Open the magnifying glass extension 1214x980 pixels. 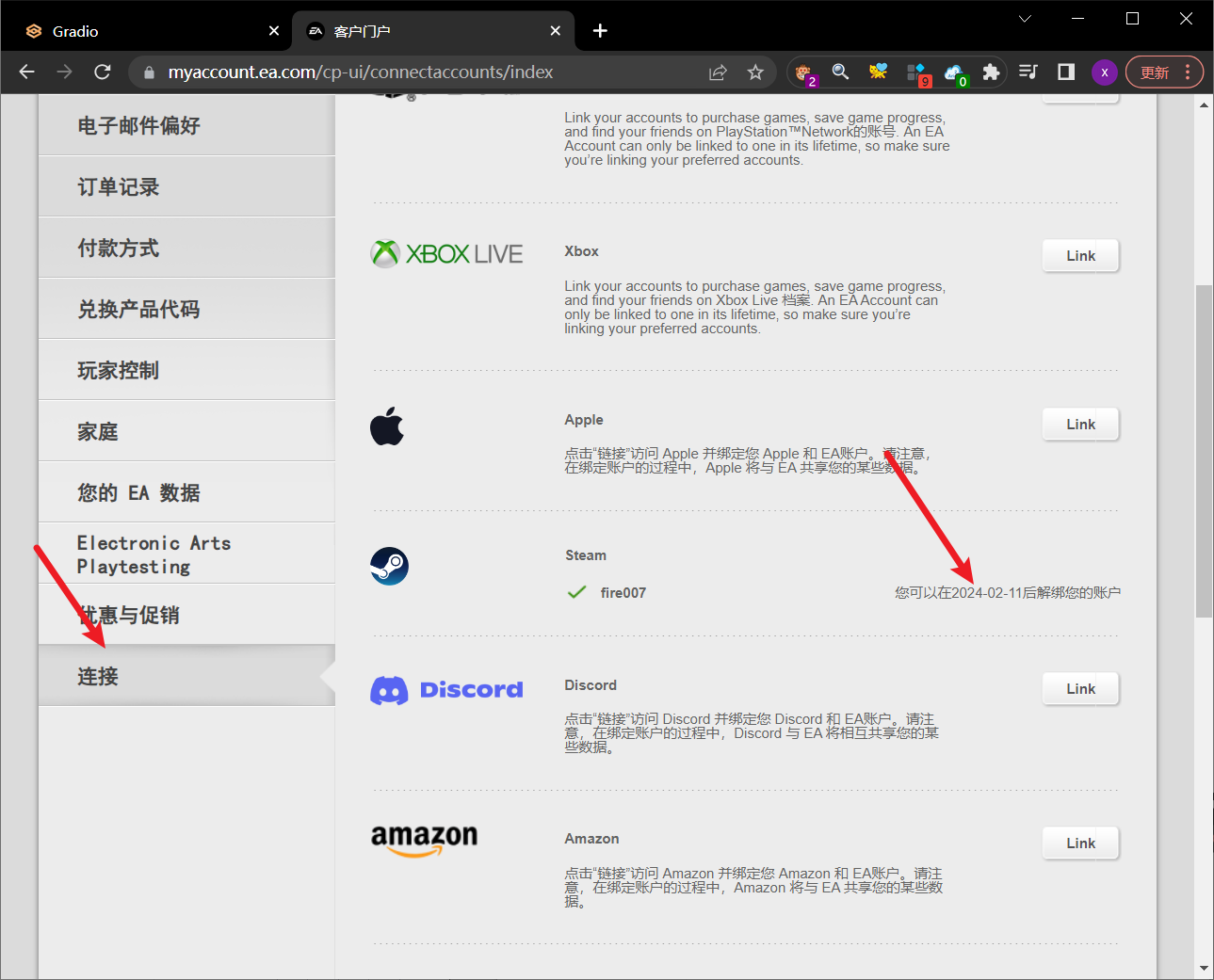841,72
